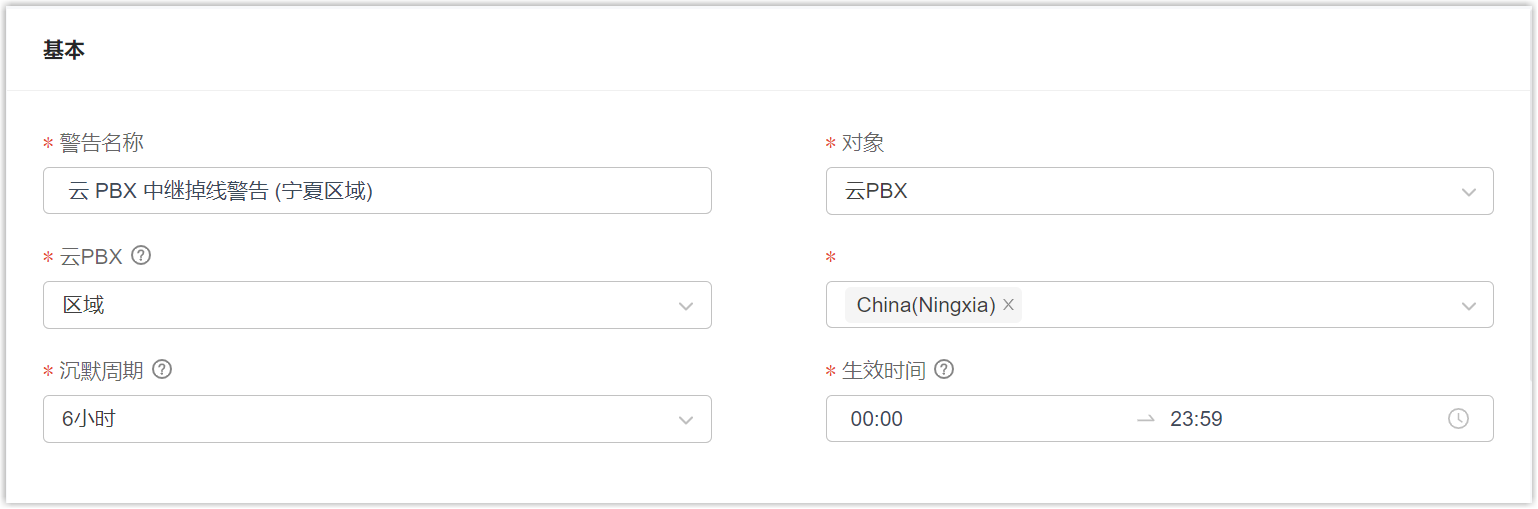Click the help icon next to 云PBX label
Viewport: 1538px width, 509px height.
[141, 256]
